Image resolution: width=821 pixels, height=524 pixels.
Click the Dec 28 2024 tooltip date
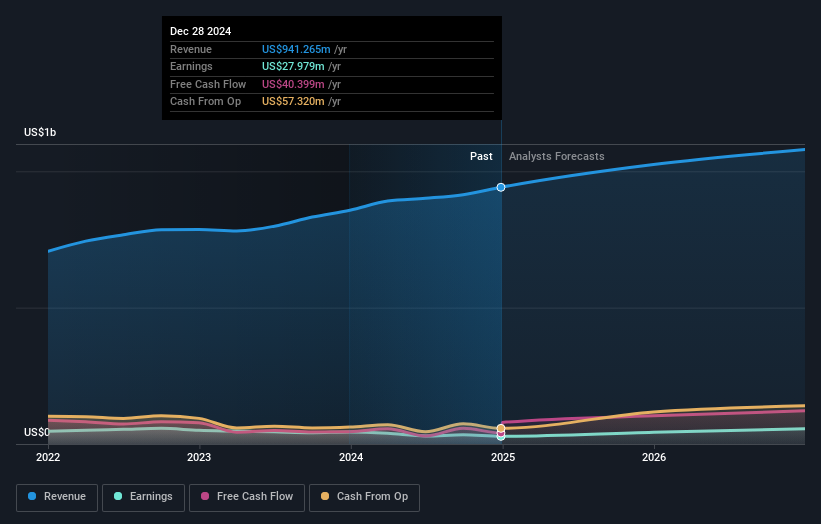coord(201,31)
